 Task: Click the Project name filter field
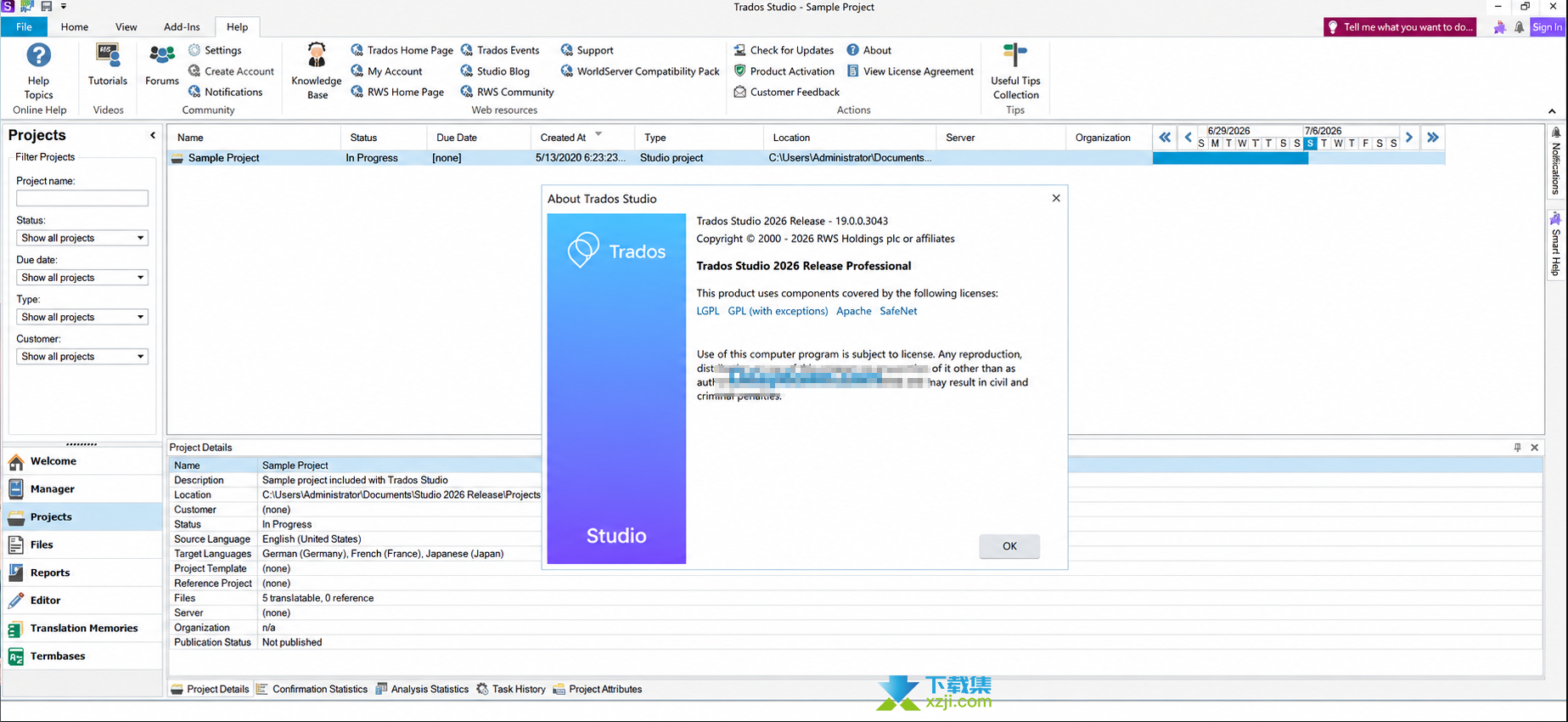(82, 198)
